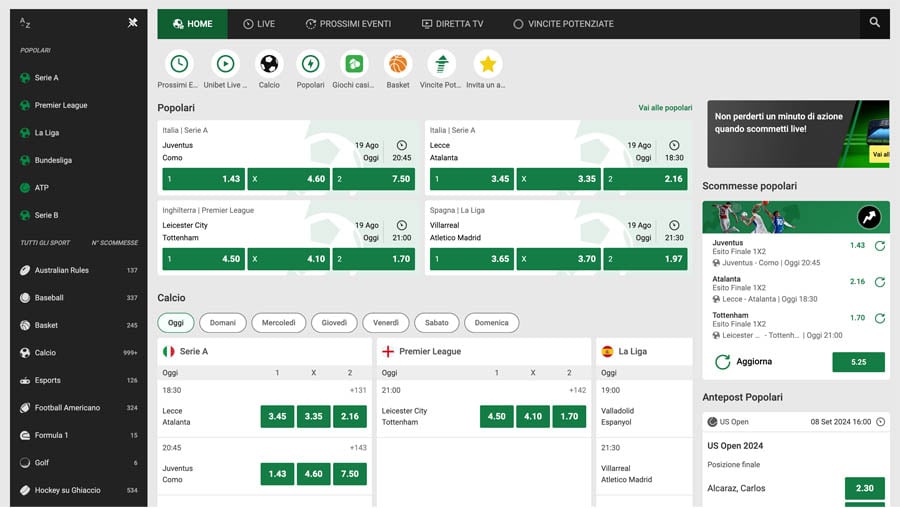Viewport: 900px width, 508px height.
Task: Click clock icon on Lecce-Atalanta card
Action: (674, 145)
